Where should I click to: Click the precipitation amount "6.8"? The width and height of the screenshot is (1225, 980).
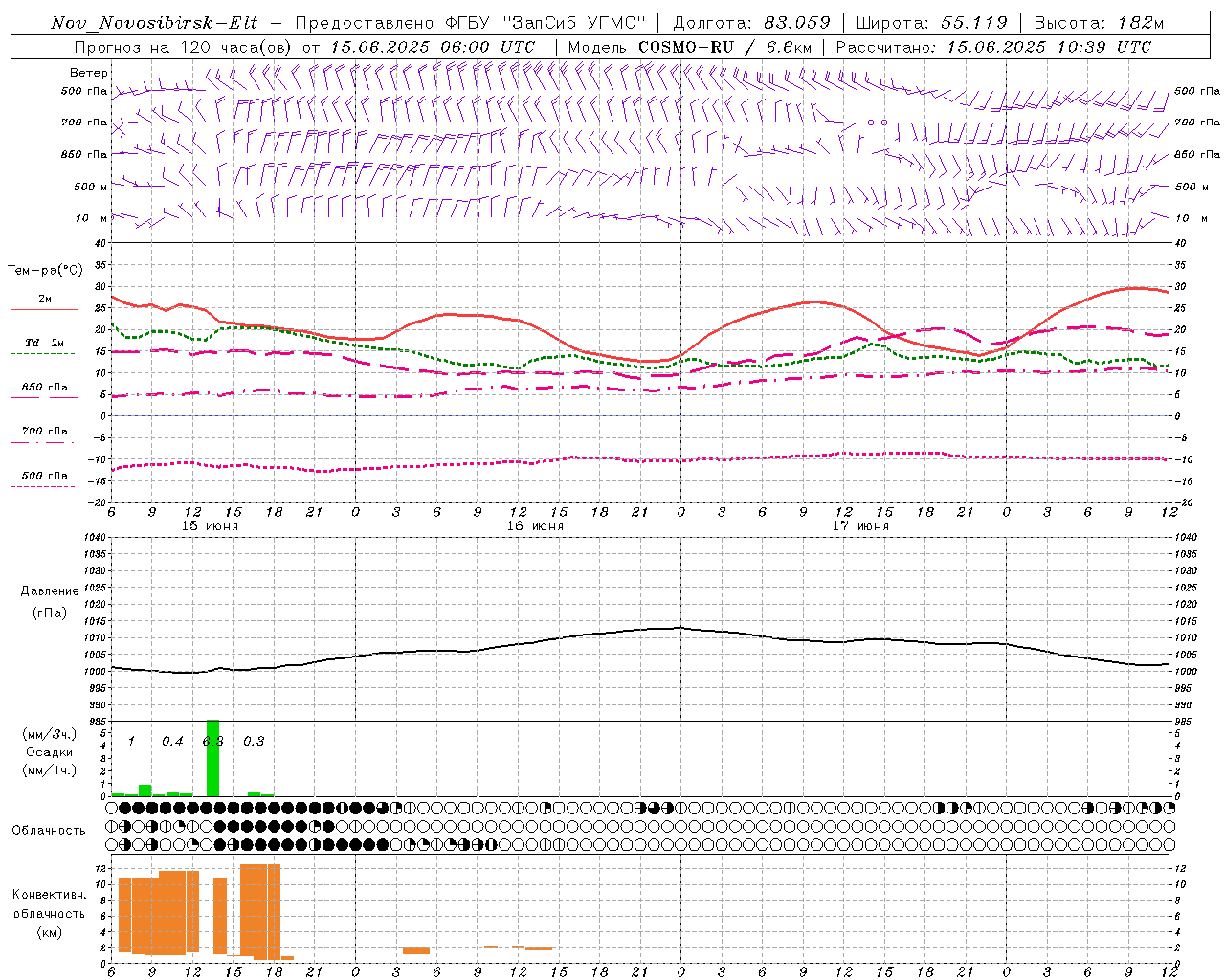tap(212, 742)
